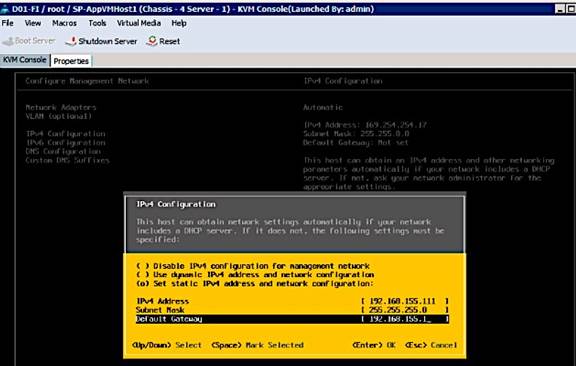Click Shutdown Server button label

[108, 41]
